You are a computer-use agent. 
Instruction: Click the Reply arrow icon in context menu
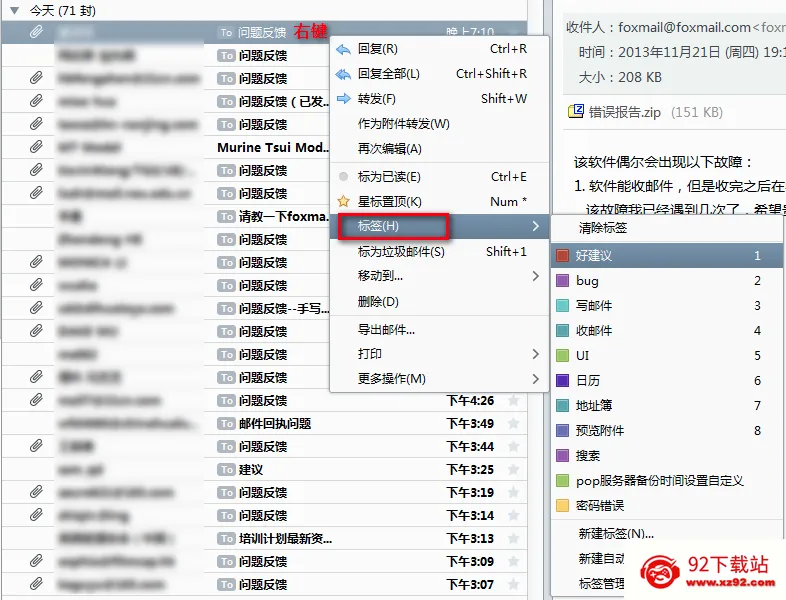pos(343,49)
